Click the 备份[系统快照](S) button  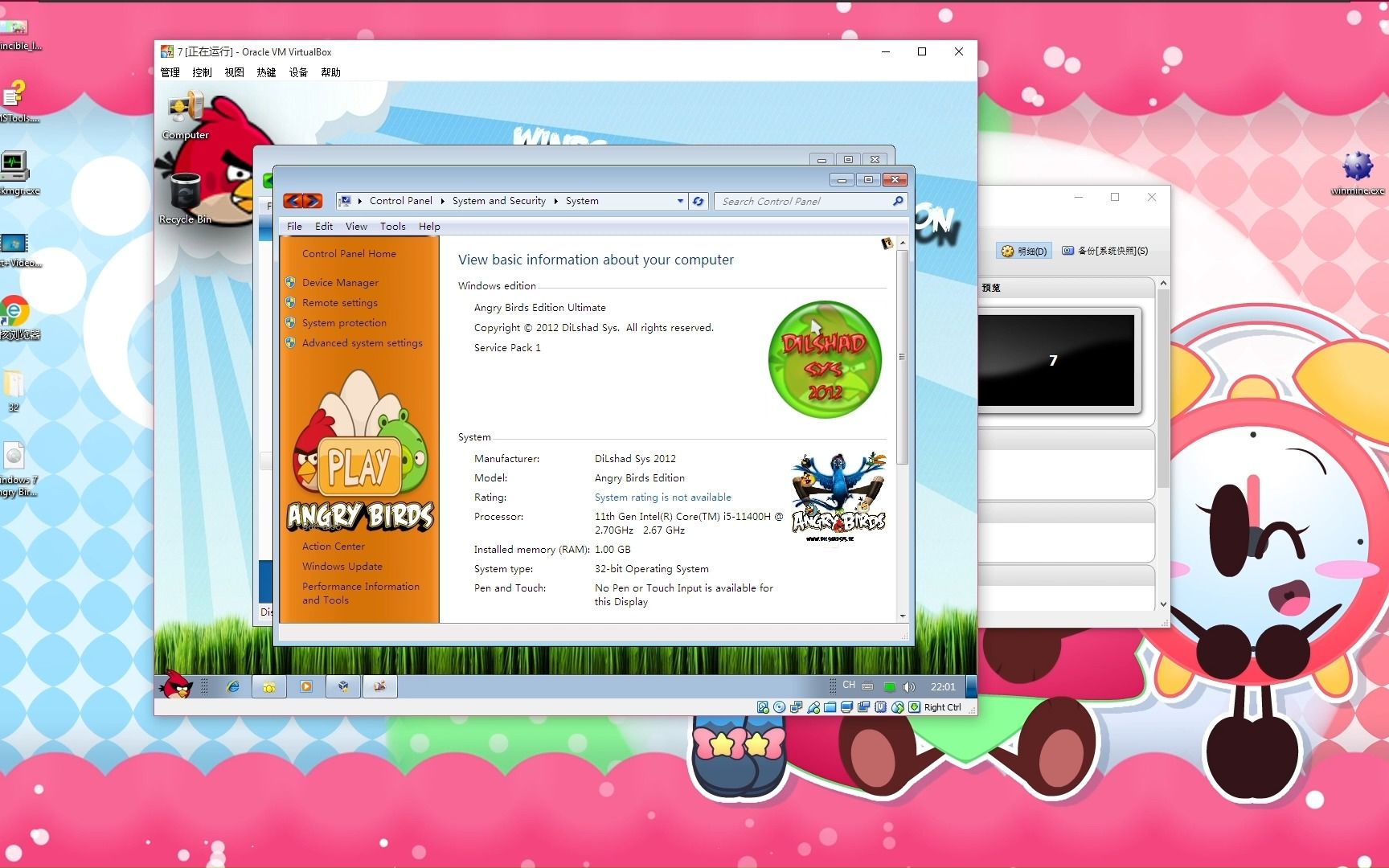1105,251
